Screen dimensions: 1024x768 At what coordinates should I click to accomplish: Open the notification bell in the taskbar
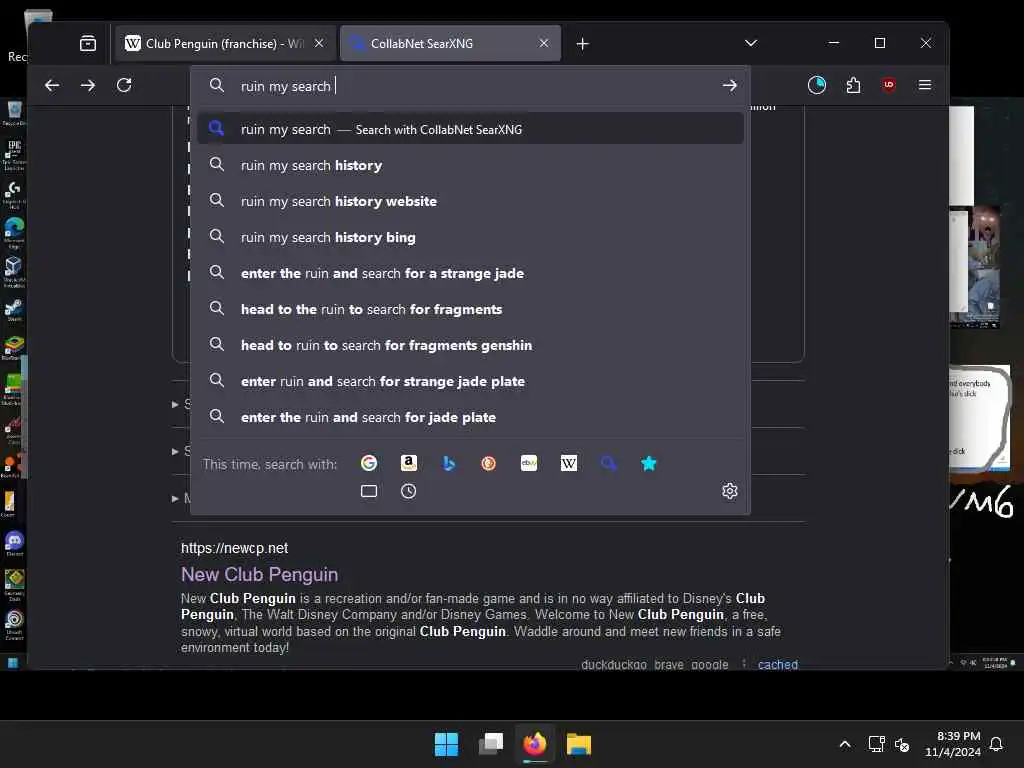coord(996,744)
